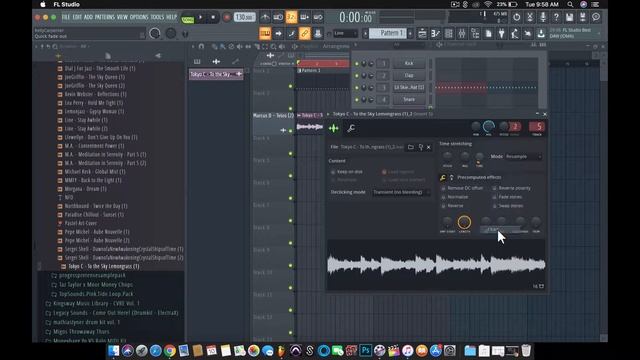The width and height of the screenshot is (640, 360).
Task: Open the PATTERNS menu
Action: [x=105, y=17]
